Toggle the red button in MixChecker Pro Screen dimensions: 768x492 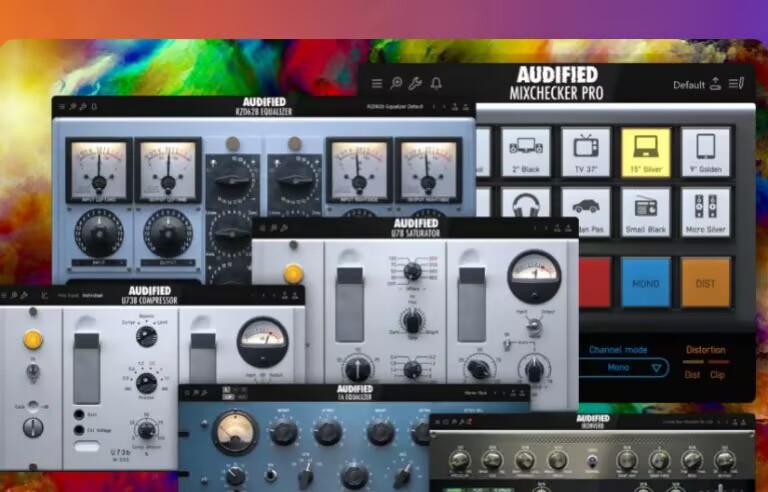(x=595, y=283)
